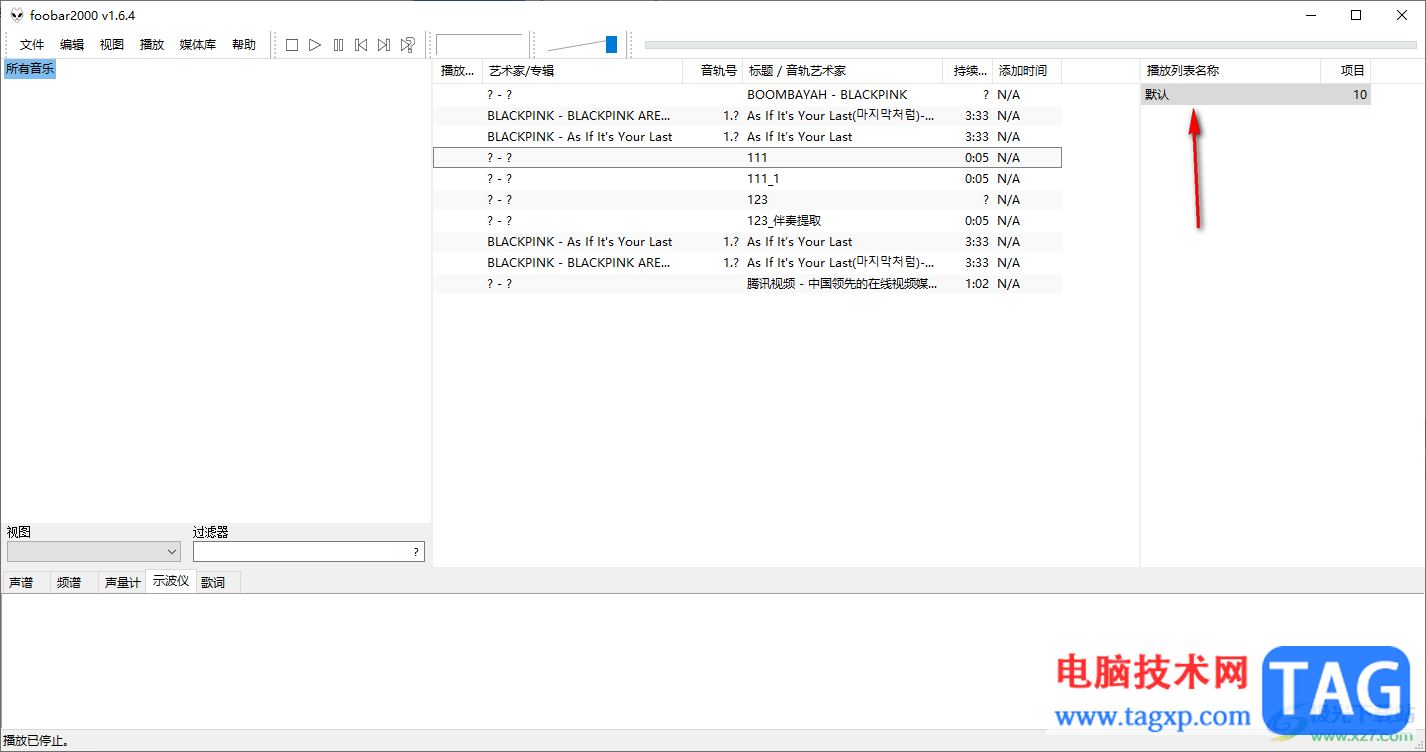
Task: Open the 视图 menu
Action: 112,45
